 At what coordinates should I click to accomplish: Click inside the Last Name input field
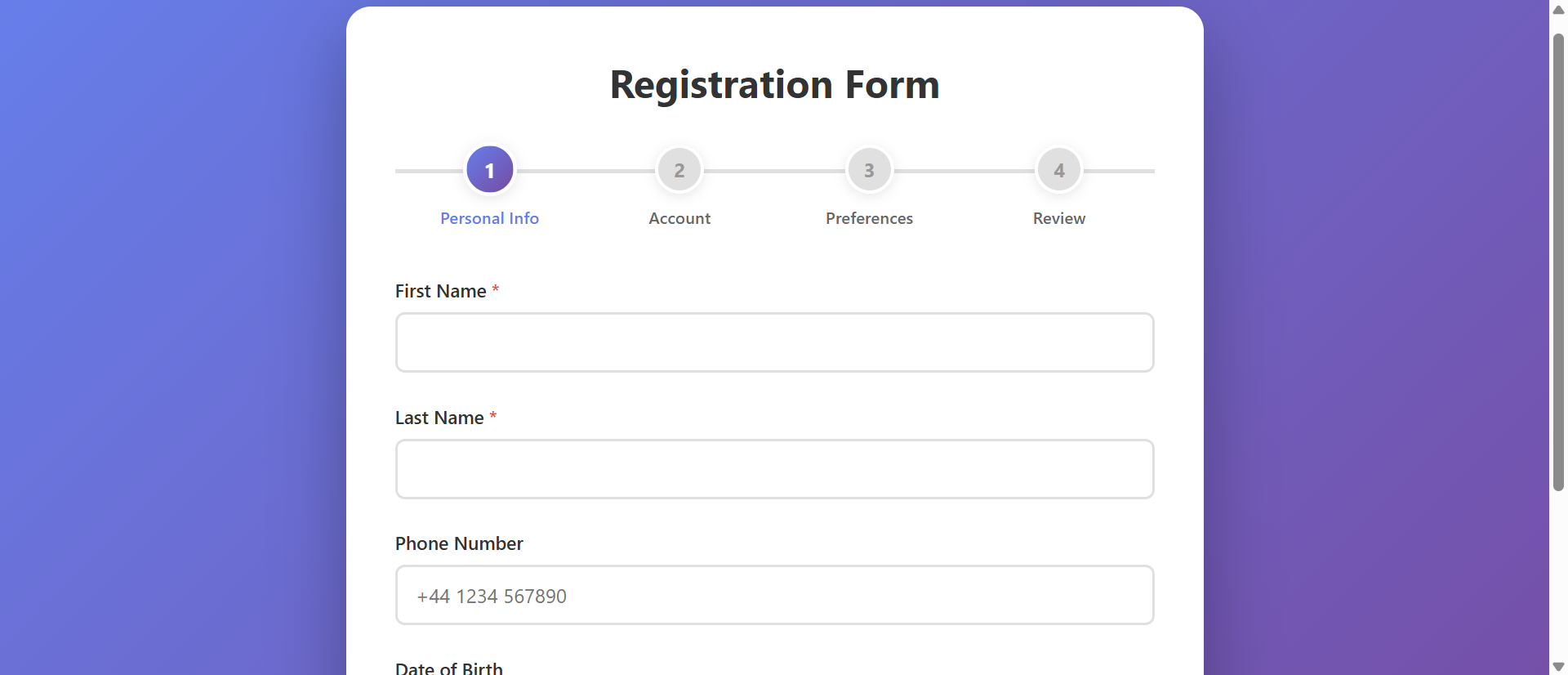click(x=774, y=468)
